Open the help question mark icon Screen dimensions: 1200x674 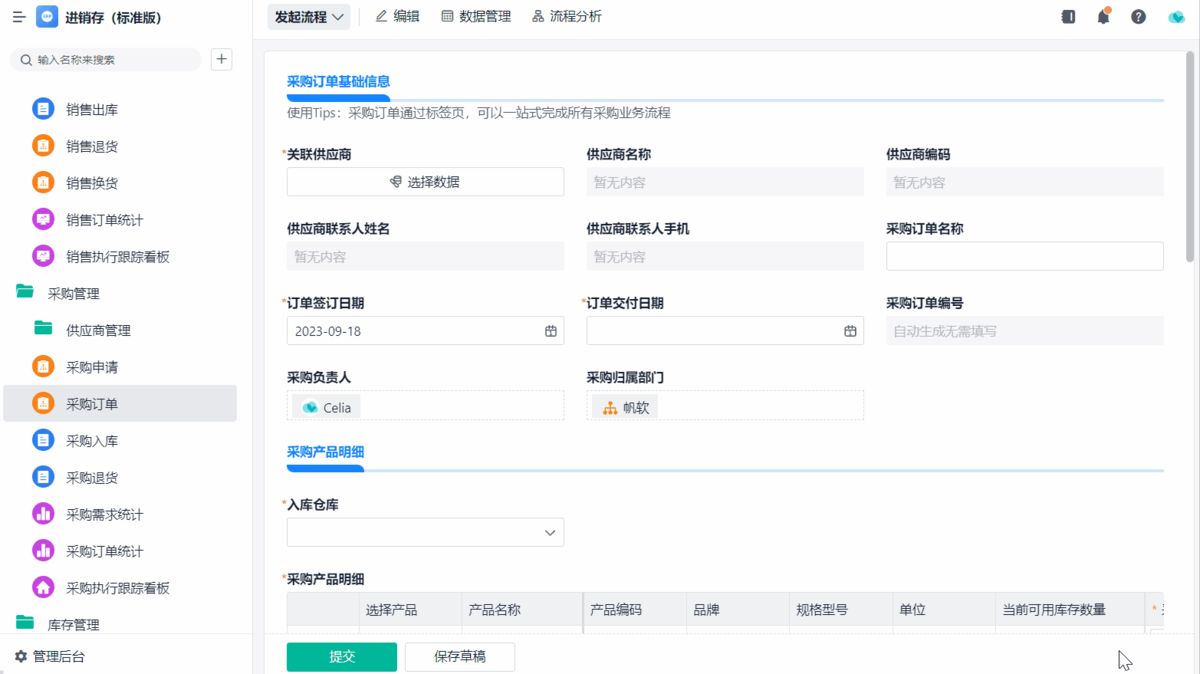pos(1138,17)
